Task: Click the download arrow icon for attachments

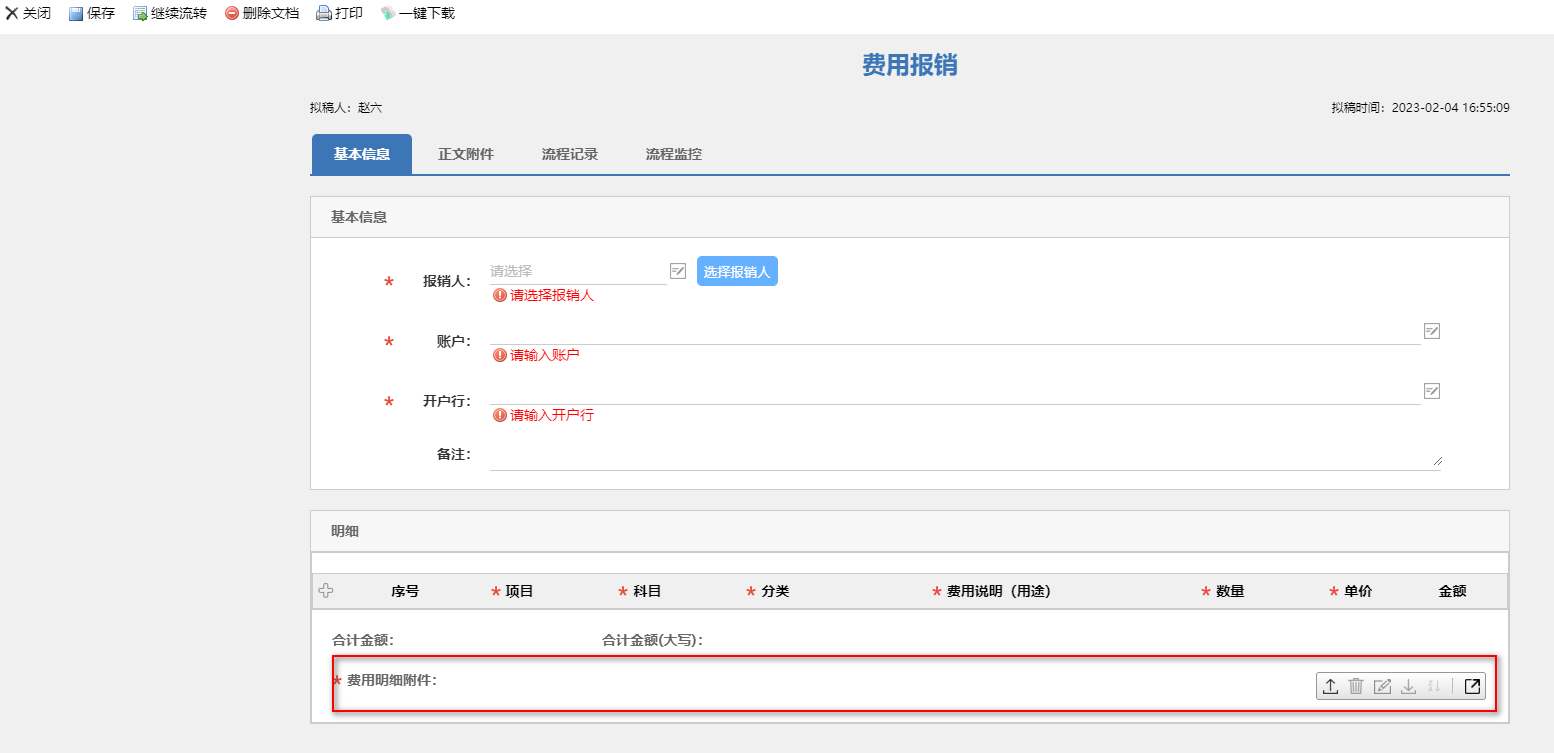Action: pos(1409,686)
